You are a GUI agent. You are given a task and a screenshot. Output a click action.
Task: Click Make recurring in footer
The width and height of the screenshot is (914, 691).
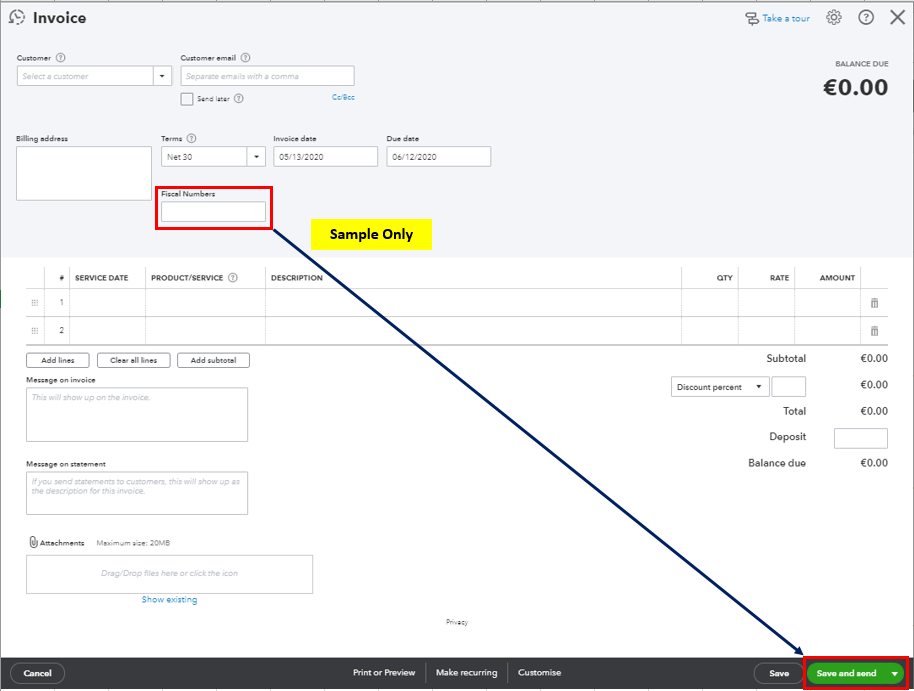466,672
